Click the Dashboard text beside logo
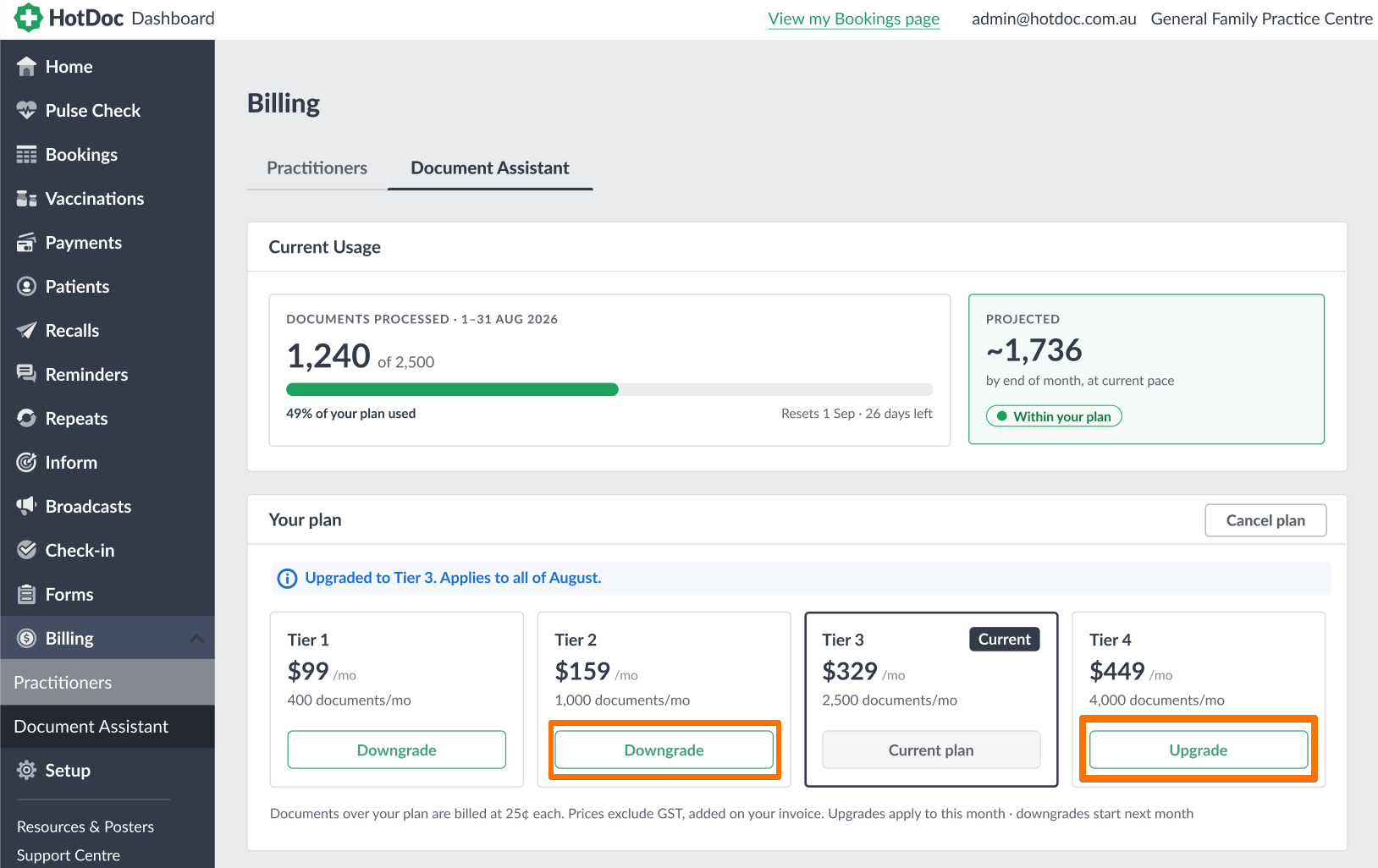 (x=173, y=19)
